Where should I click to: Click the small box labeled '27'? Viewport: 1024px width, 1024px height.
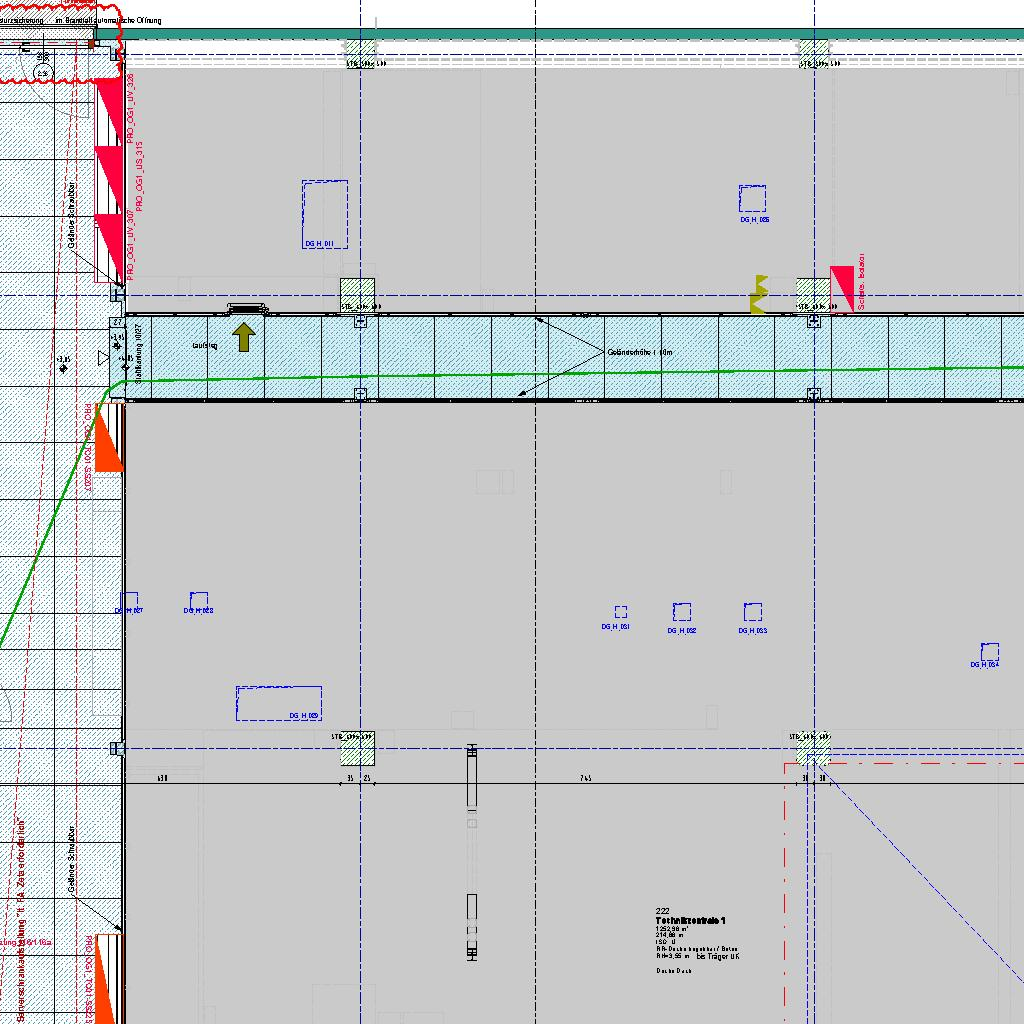118,323
